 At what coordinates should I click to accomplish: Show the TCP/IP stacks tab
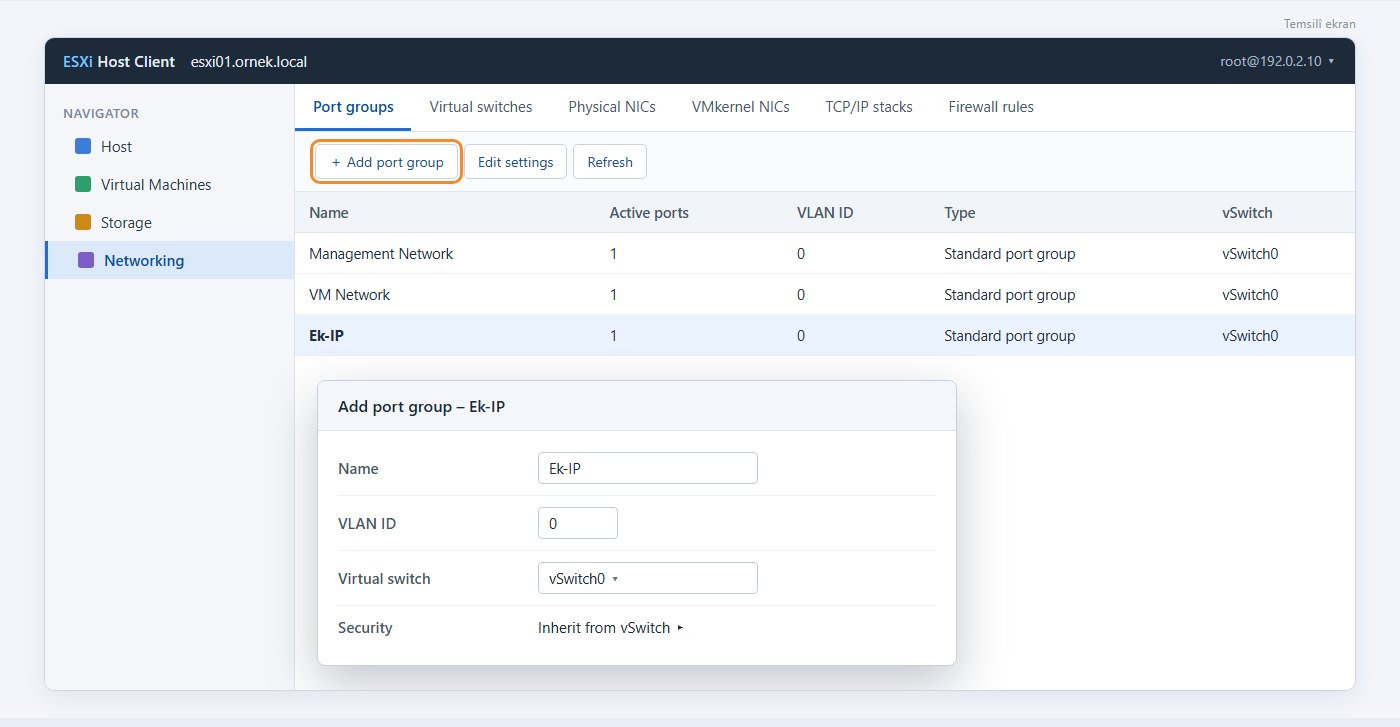pyautogui.click(x=869, y=107)
